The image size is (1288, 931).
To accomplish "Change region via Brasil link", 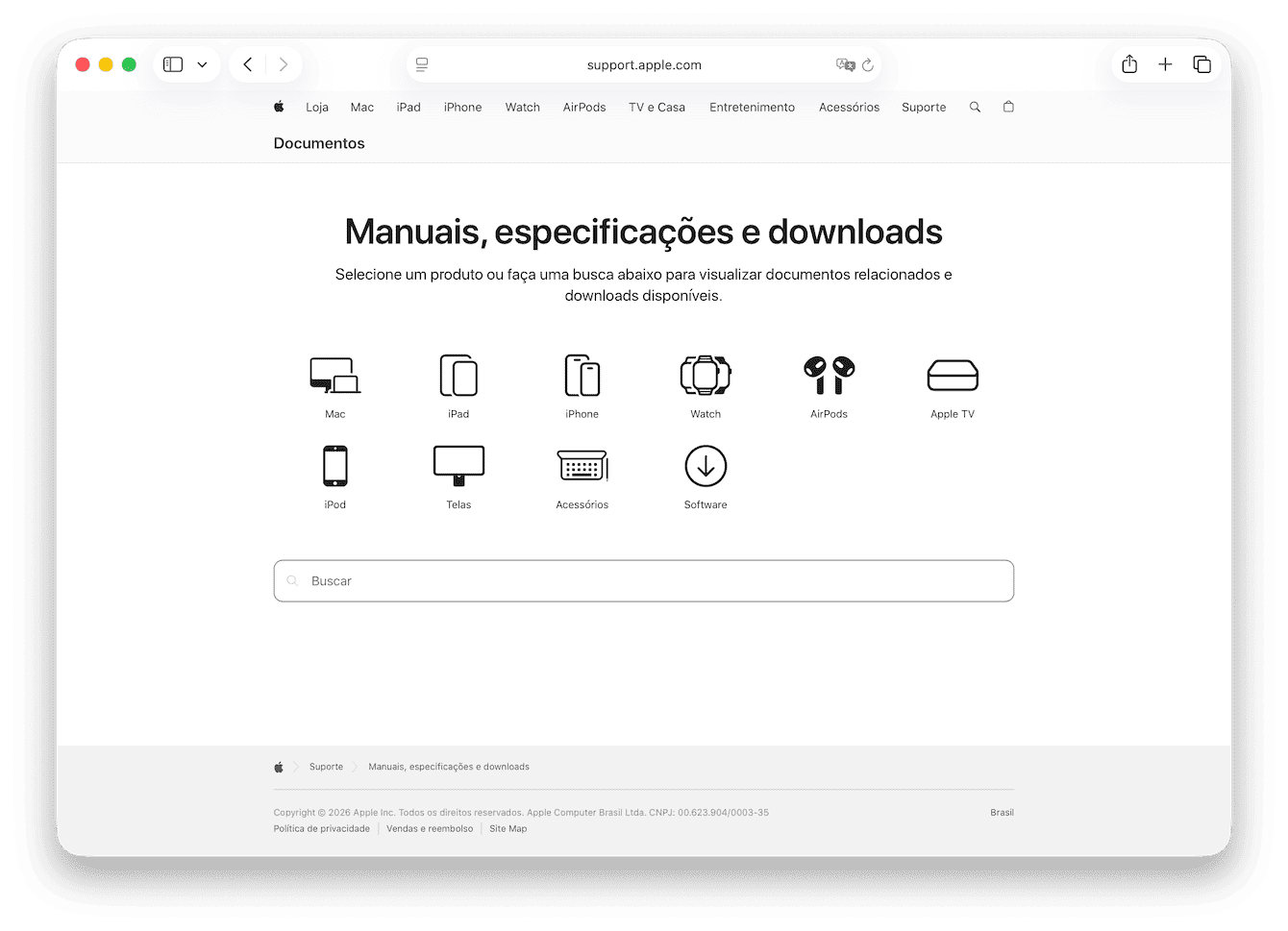I will [x=1003, y=813].
